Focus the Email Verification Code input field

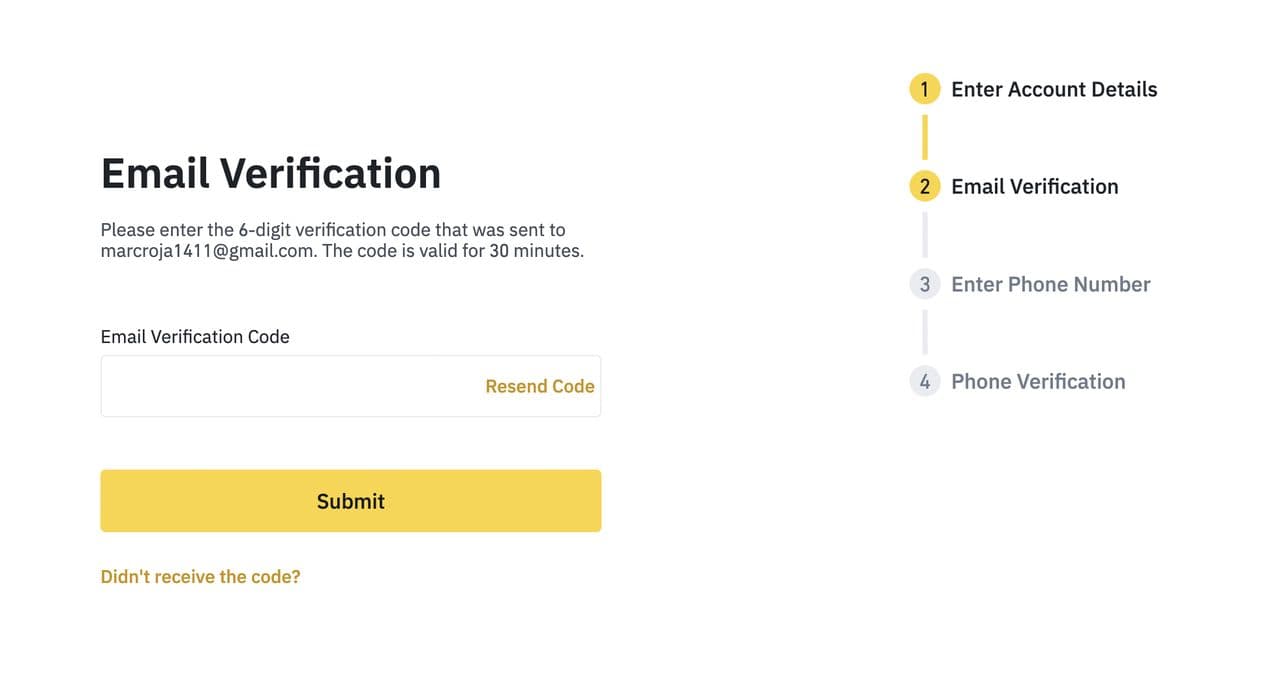290,386
